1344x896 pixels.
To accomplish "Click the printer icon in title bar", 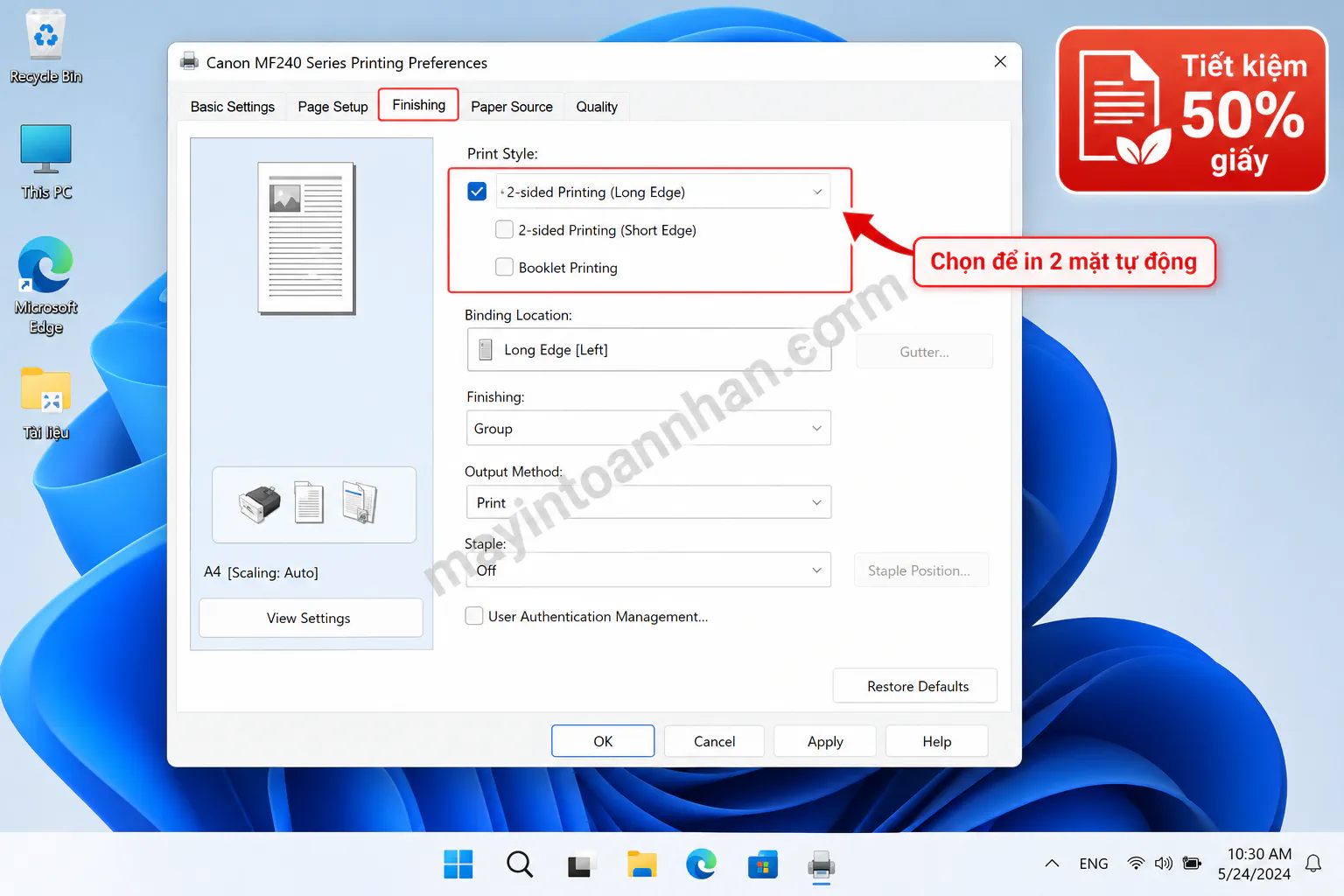I will [x=189, y=62].
